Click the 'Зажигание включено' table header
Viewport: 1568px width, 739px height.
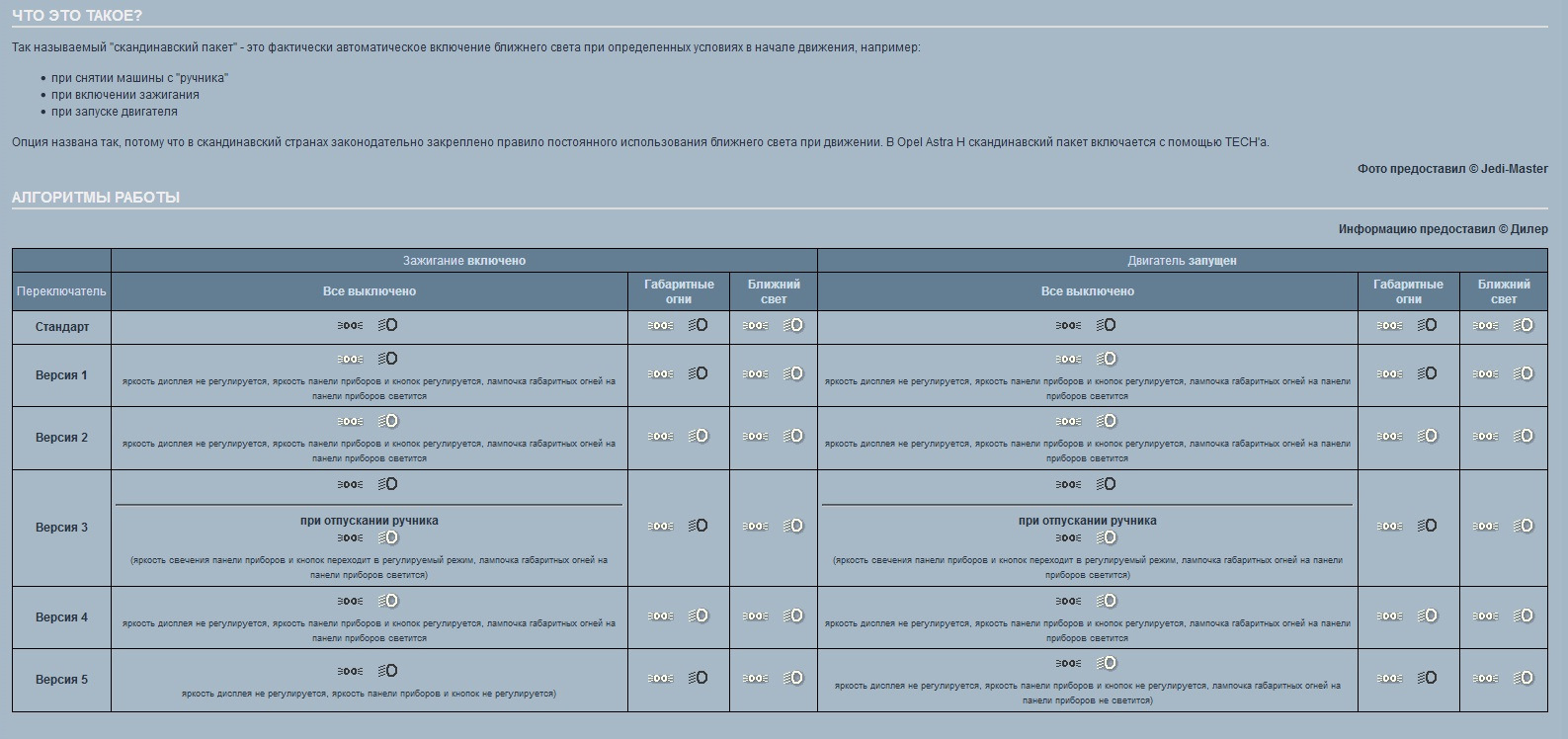[x=464, y=261]
